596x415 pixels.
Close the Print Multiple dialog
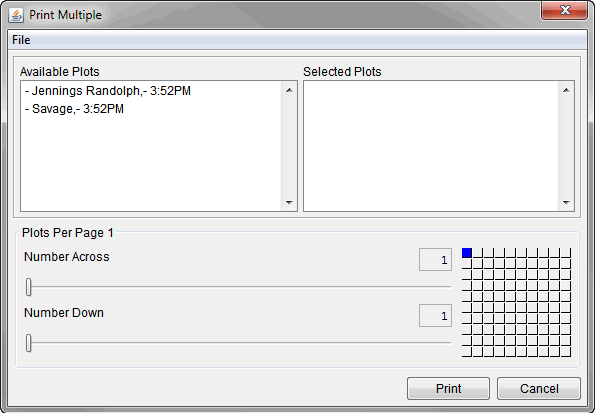[565, 10]
